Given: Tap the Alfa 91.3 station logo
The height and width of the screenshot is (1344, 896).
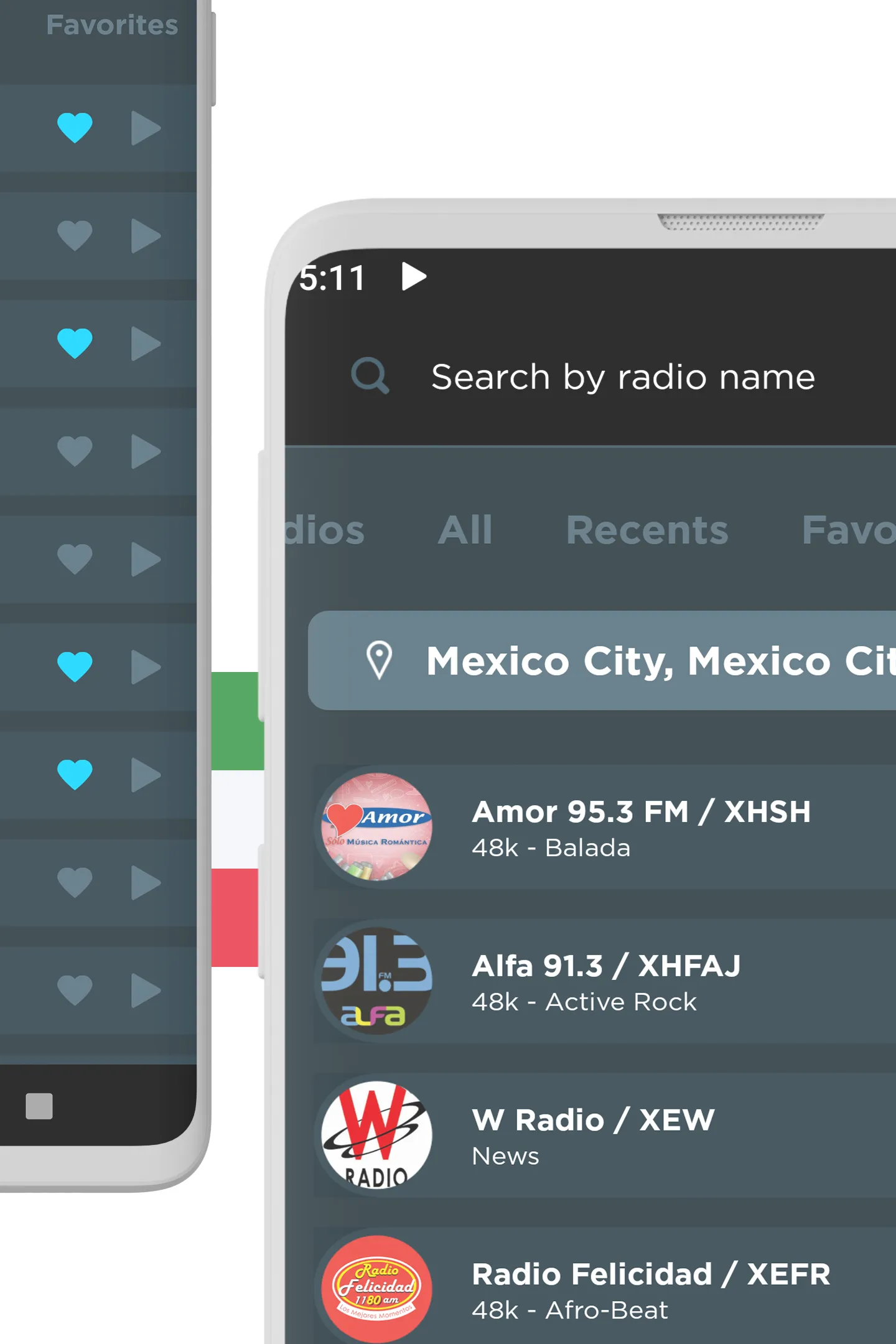Looking at the screenshot, I should 376,981.
